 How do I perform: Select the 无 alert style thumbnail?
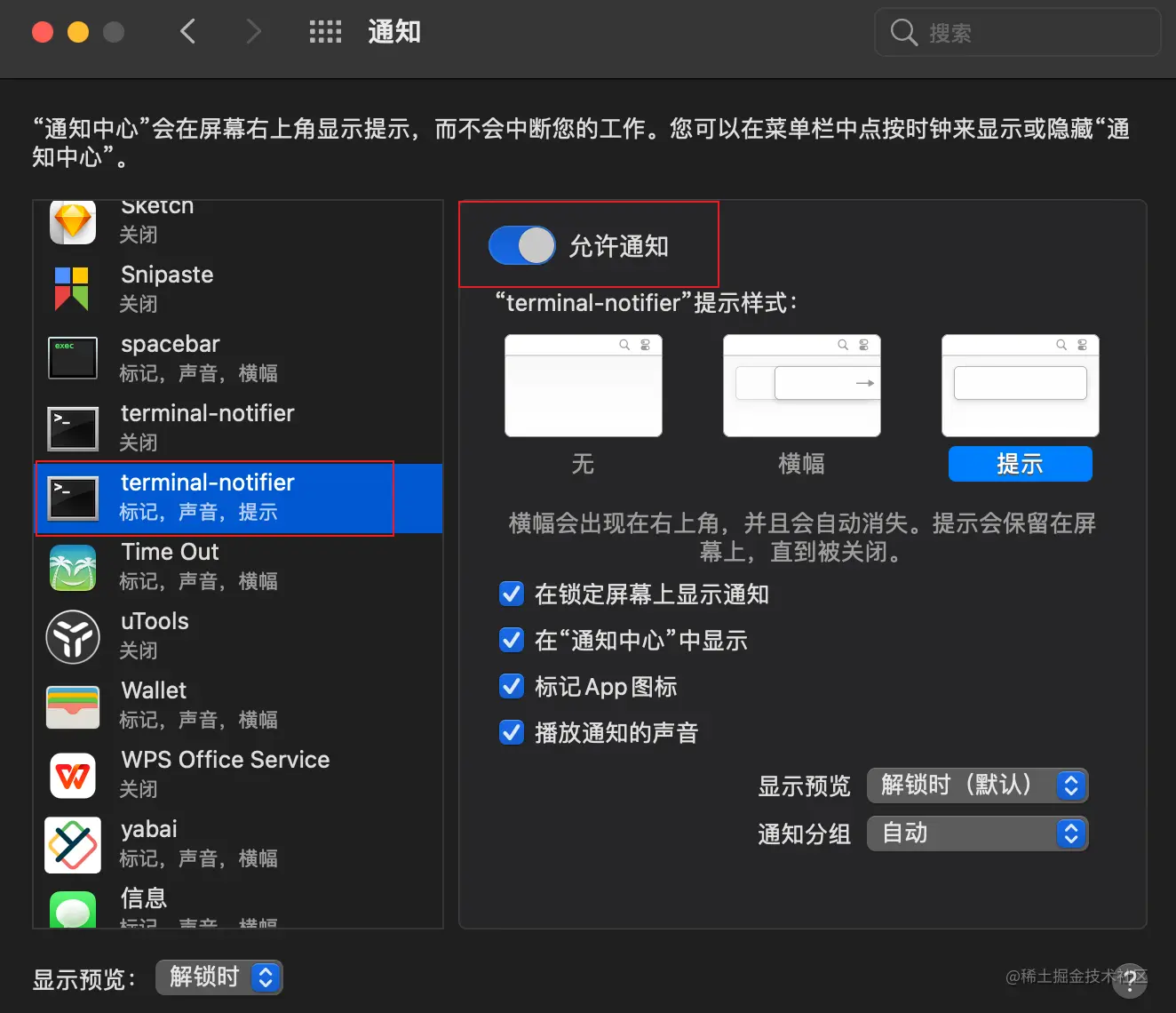584,386
